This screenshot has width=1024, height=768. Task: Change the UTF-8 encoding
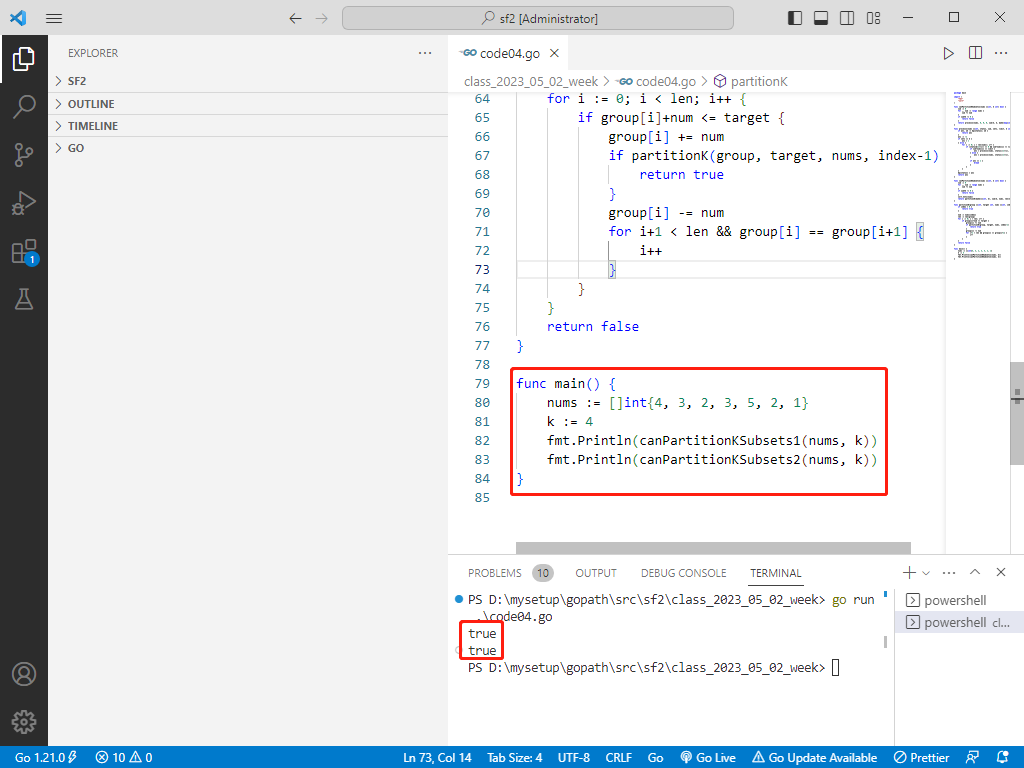[x=573, y=757]
